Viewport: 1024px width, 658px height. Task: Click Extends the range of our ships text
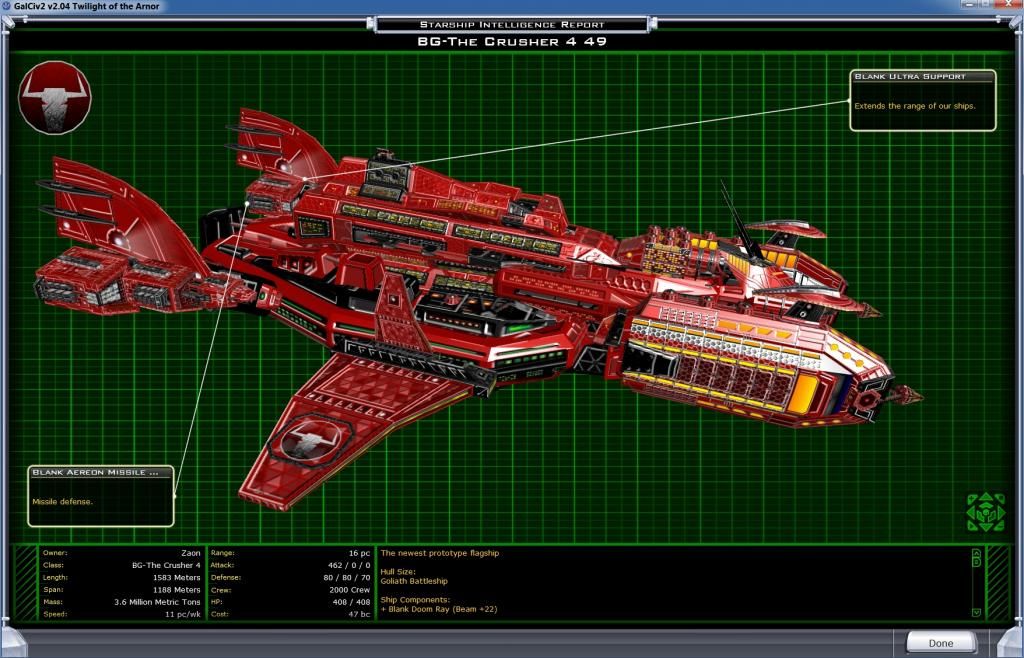tap(915, 106)
